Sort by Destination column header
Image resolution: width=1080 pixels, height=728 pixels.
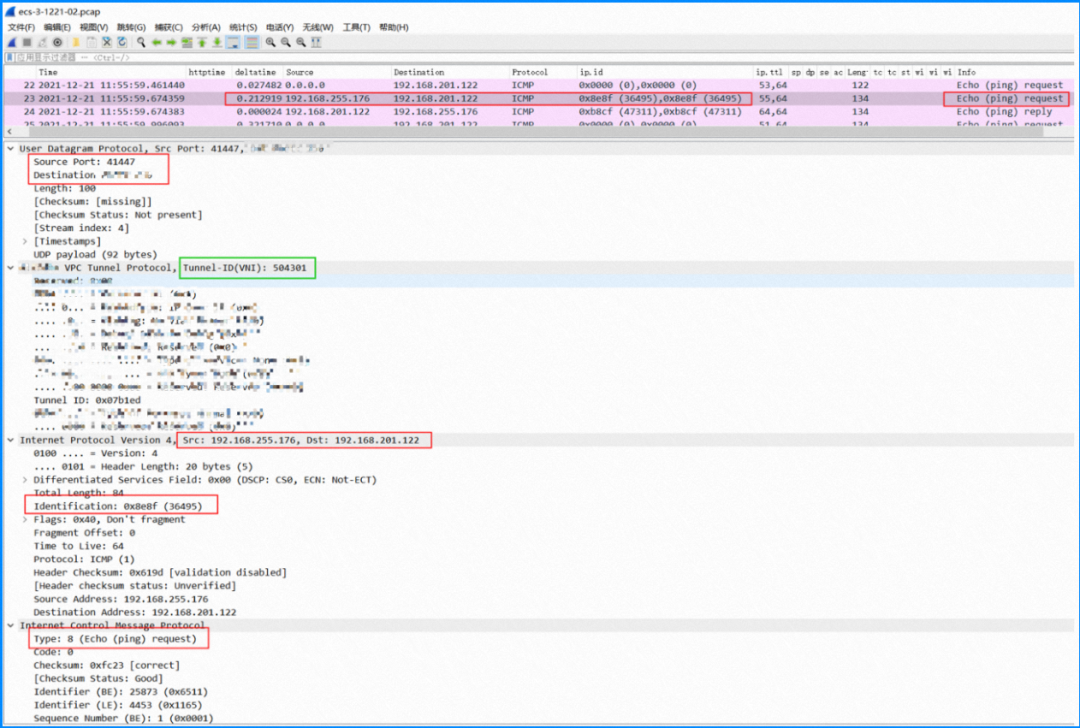coord(450,72)
